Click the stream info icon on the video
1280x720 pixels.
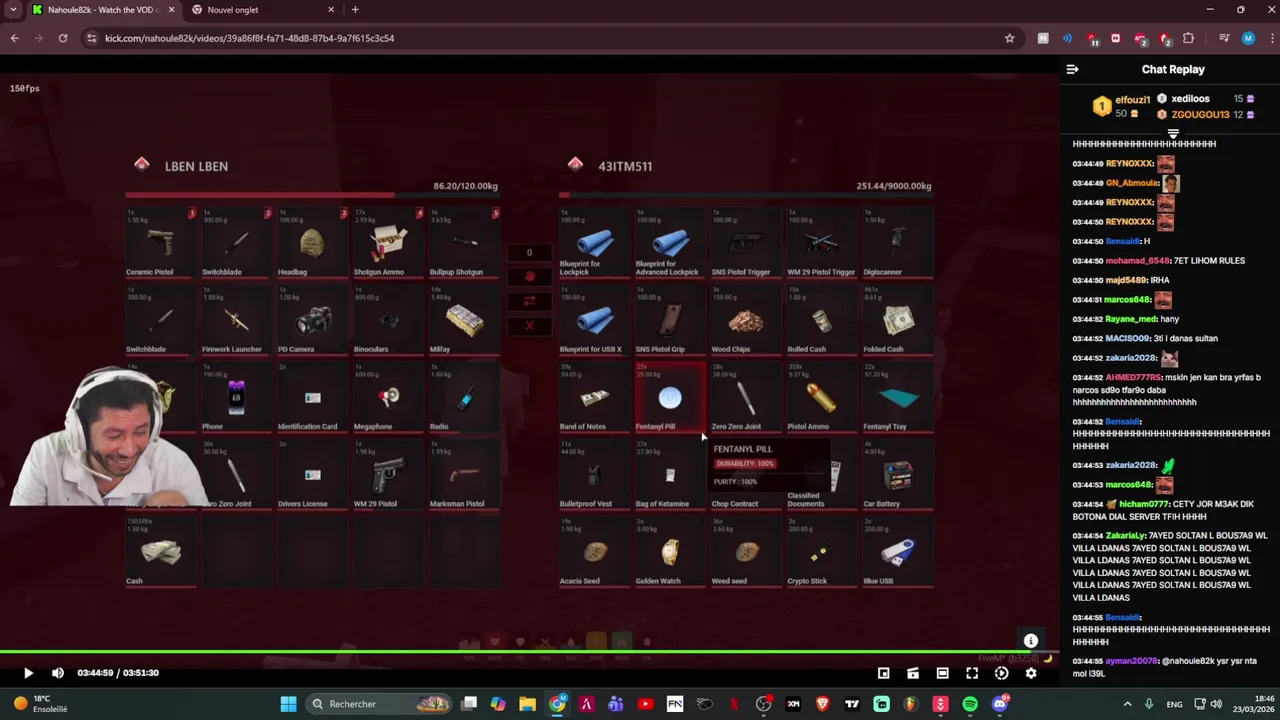[x=1031, y=641]
